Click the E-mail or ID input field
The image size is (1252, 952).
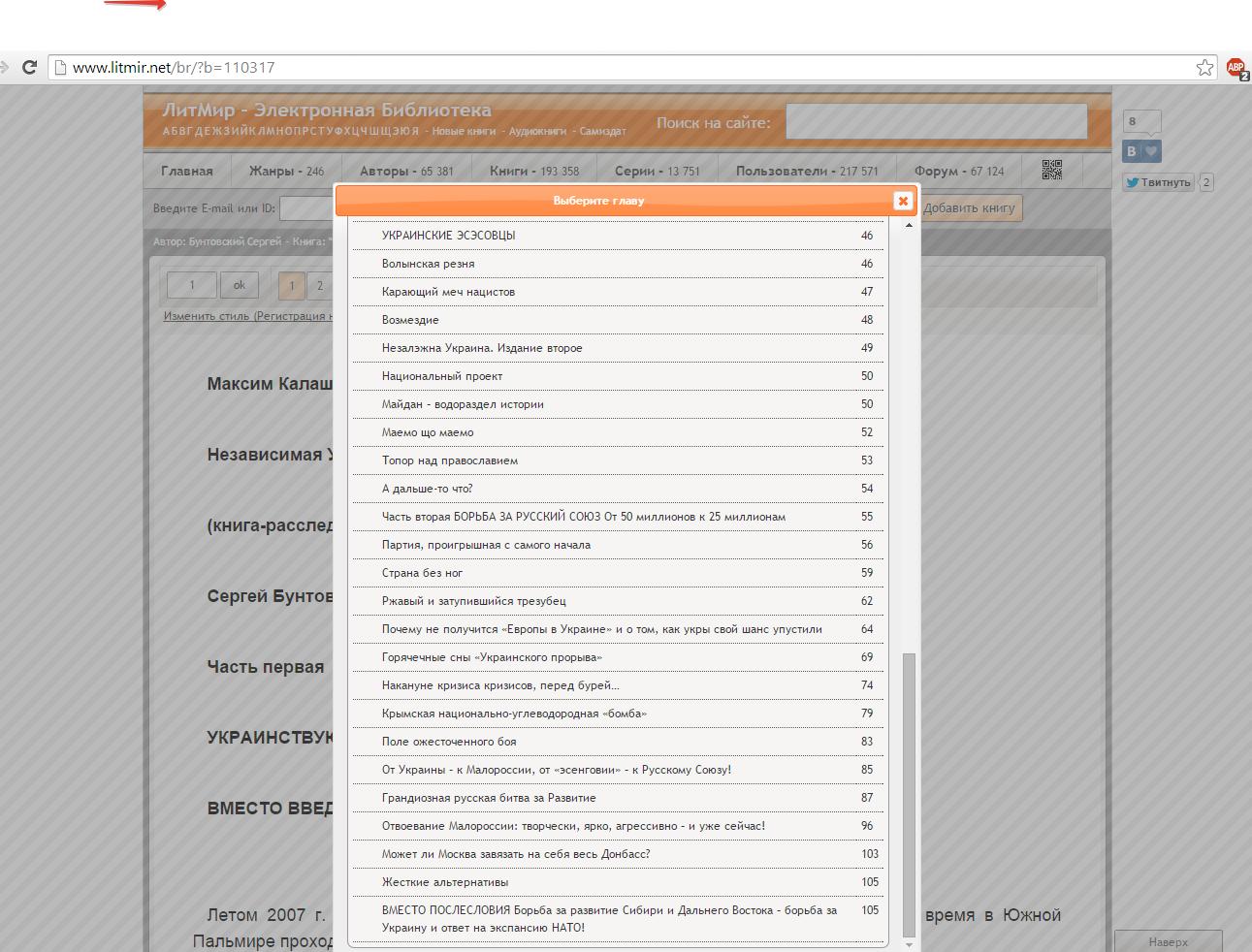click(x=308, y=207)
